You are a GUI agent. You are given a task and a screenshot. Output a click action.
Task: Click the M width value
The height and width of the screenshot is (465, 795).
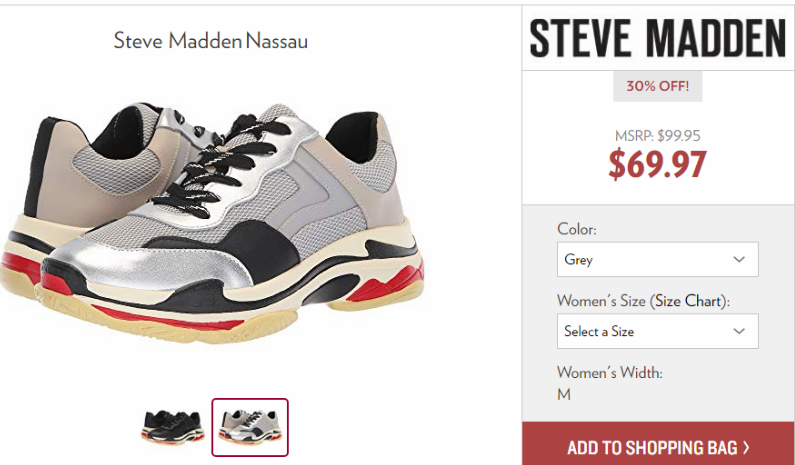pyautogui.click(x=564, y=395)
